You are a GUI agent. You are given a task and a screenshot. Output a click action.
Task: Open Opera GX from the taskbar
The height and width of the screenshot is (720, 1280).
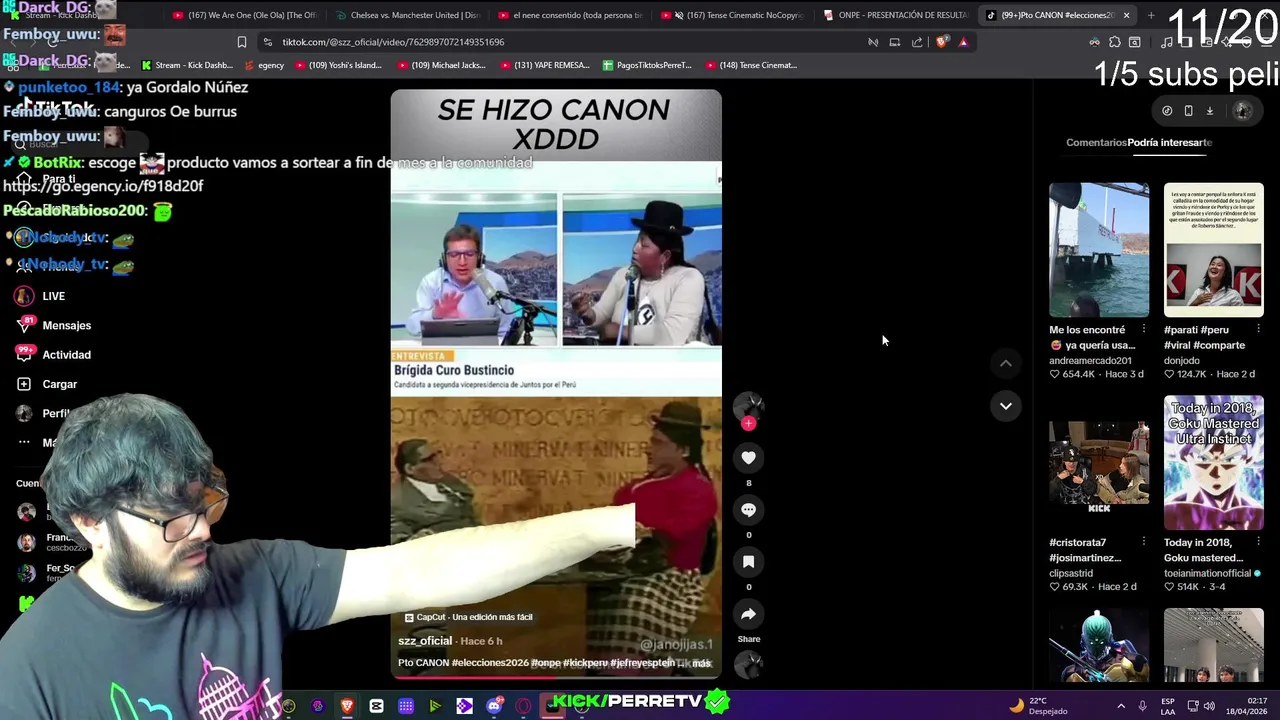[x=523, y=707]
